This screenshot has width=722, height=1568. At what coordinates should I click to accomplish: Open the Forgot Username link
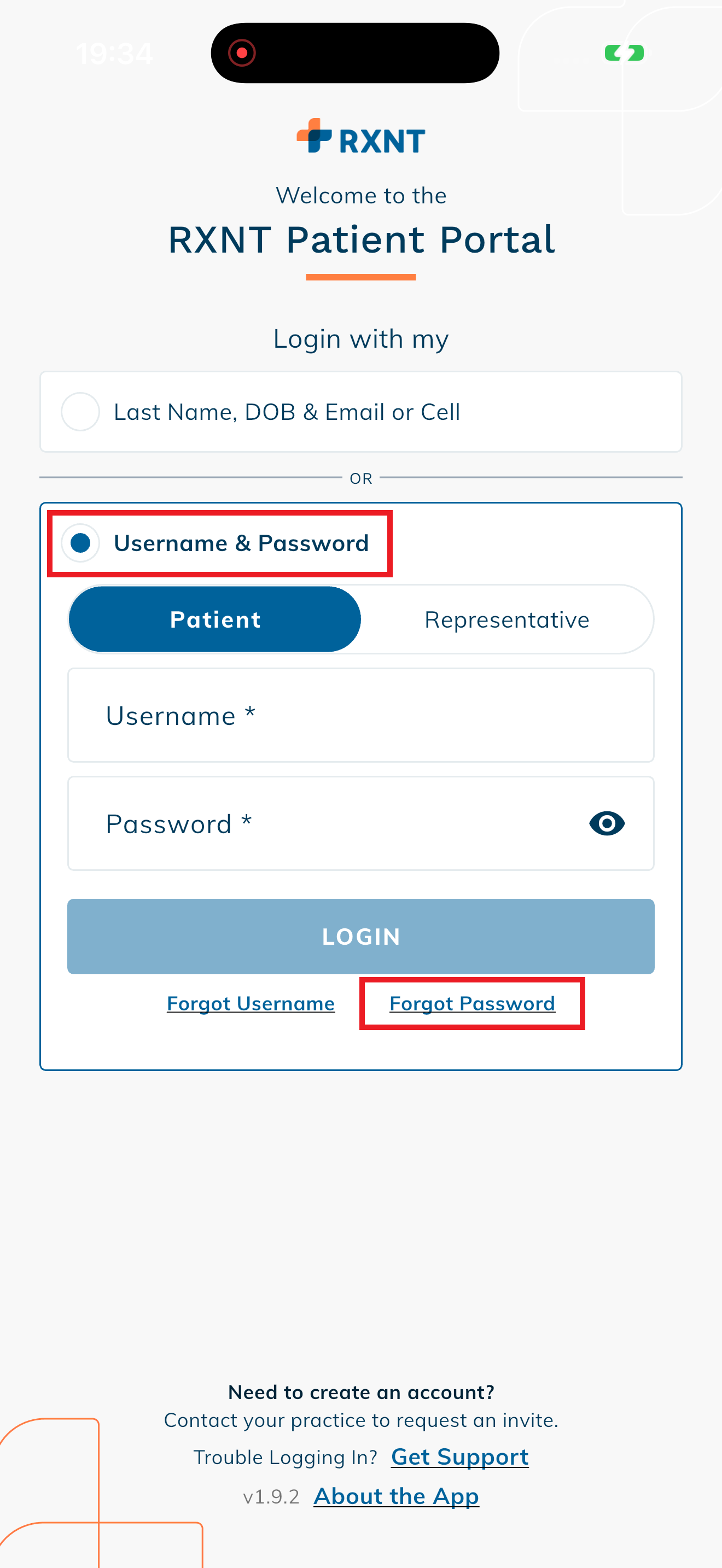point(251,1003)
